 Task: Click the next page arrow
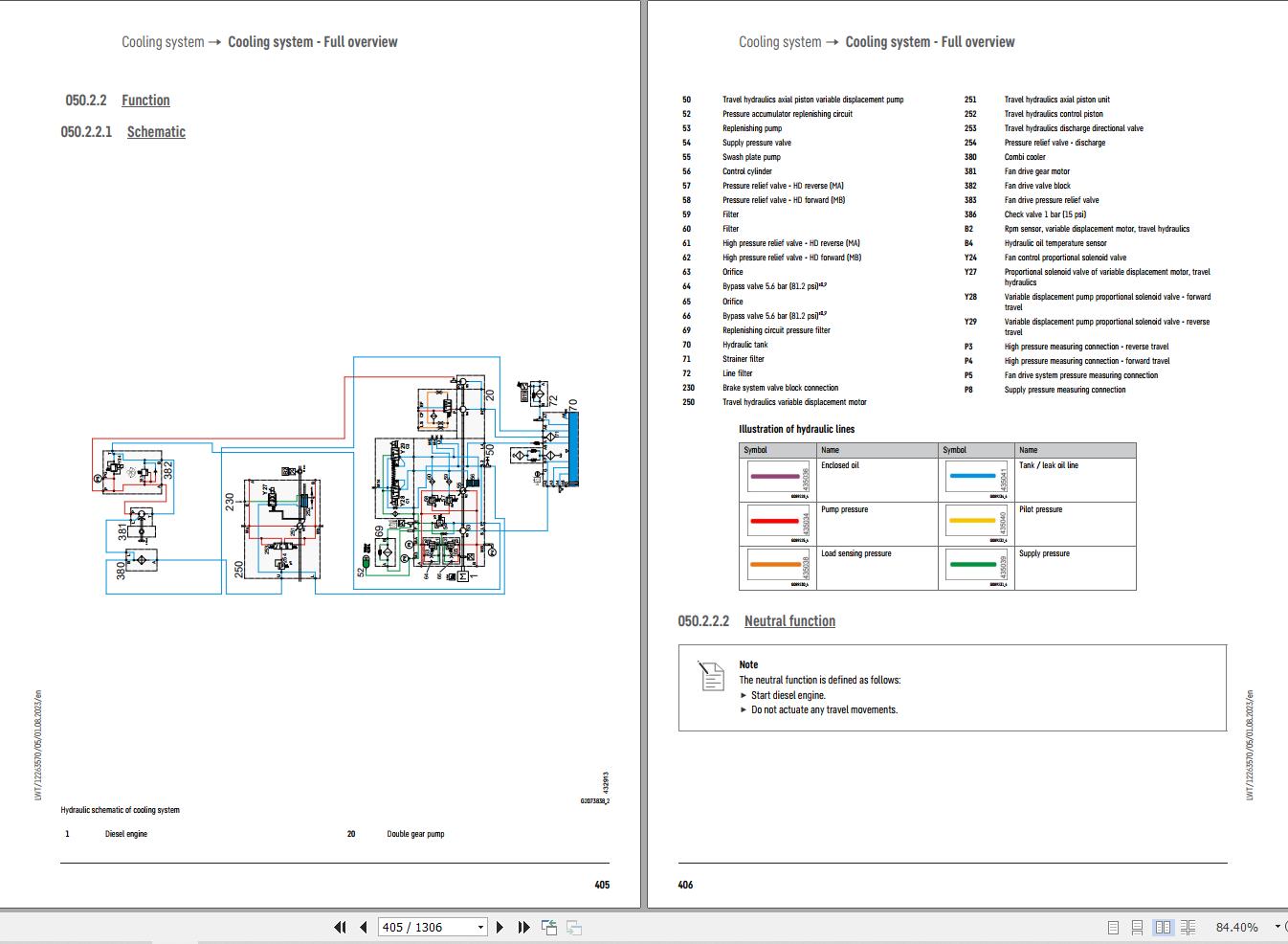click(x=500, y=927)
